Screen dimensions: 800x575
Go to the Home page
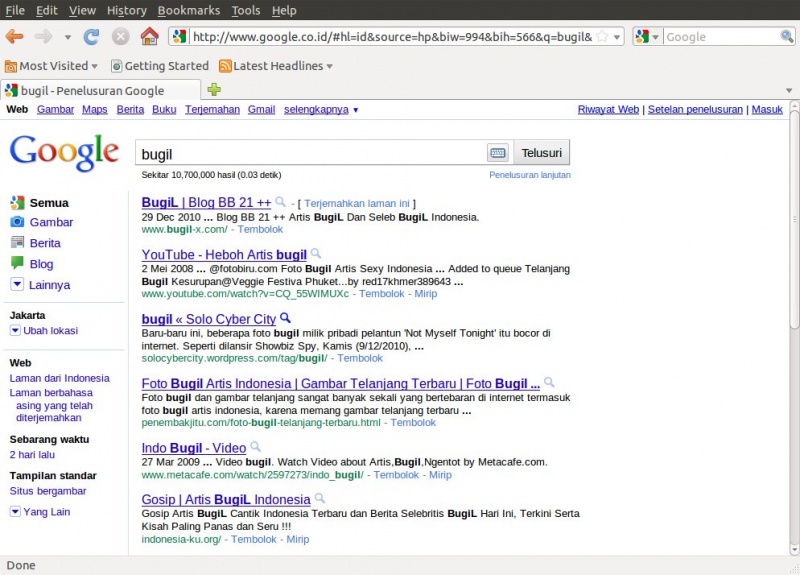point(149,36)
